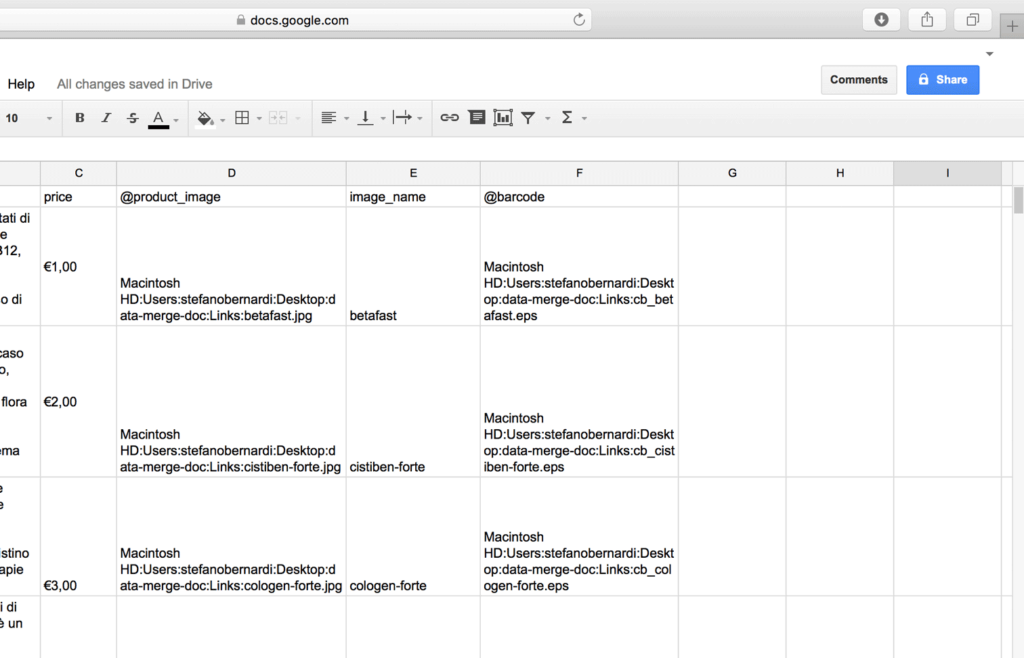Viewport: 1024px width, 658px height.
Task: Select column E header
Action: 413,173
